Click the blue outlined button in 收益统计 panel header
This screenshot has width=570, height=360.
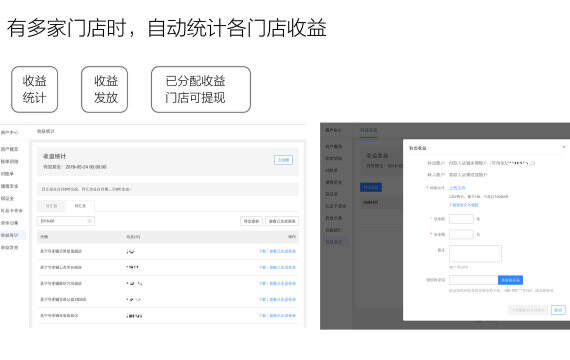pos(283,160)
